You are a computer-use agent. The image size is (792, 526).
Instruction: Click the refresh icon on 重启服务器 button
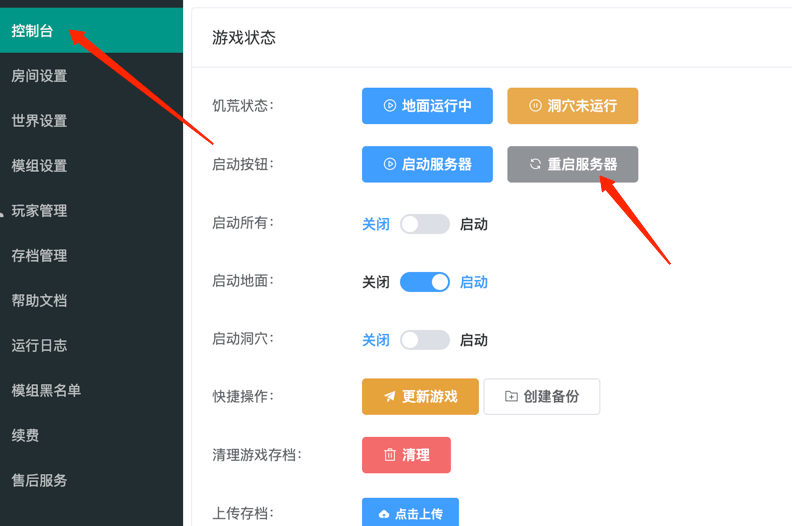(x=535, y=165)
